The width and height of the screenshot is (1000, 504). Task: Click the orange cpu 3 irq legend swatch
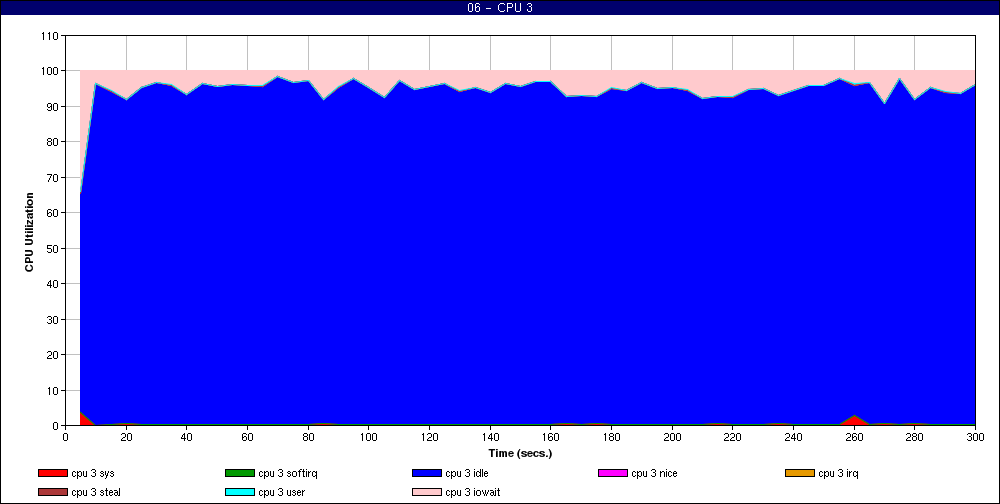click(800, 473)
